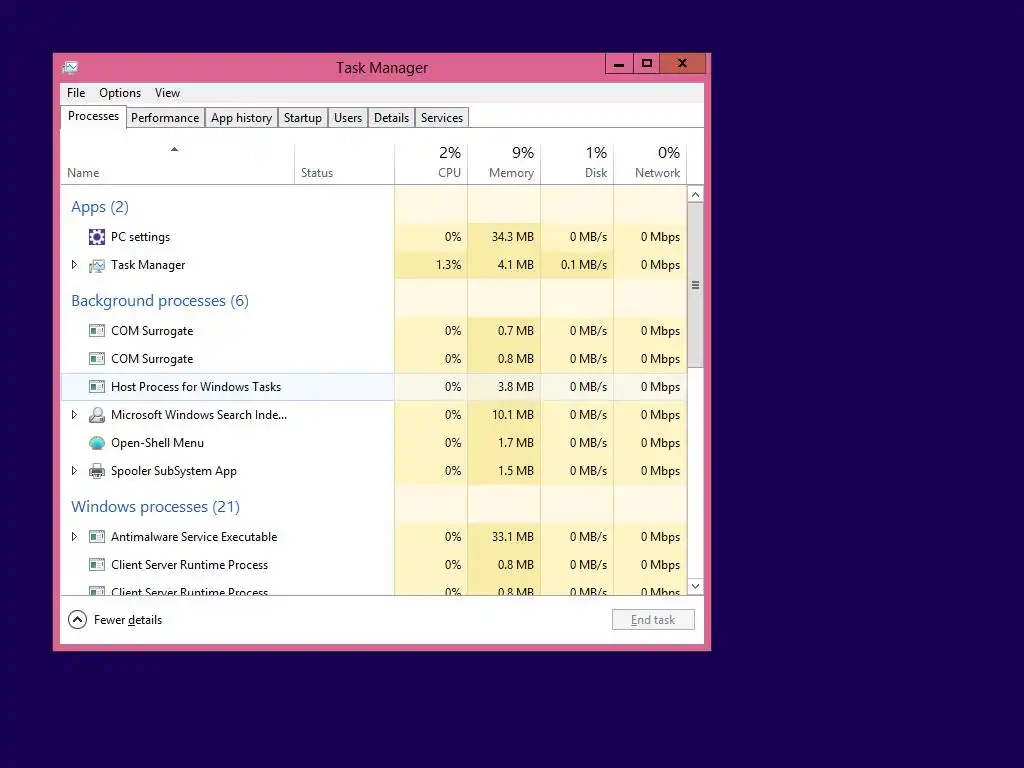The width and height of the screenshot is (1024, 768).
Task: Switch to the Services tab
Action: (x=442, y=118)
